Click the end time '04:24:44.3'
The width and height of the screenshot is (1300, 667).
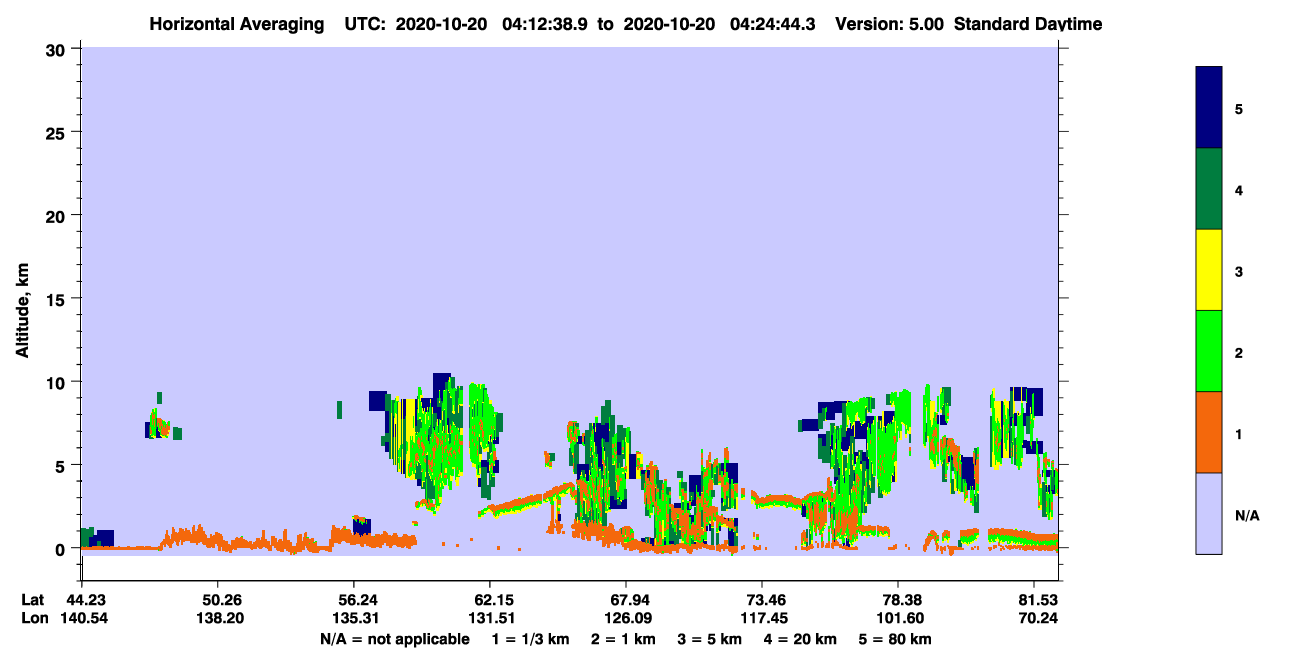[774, 24]
